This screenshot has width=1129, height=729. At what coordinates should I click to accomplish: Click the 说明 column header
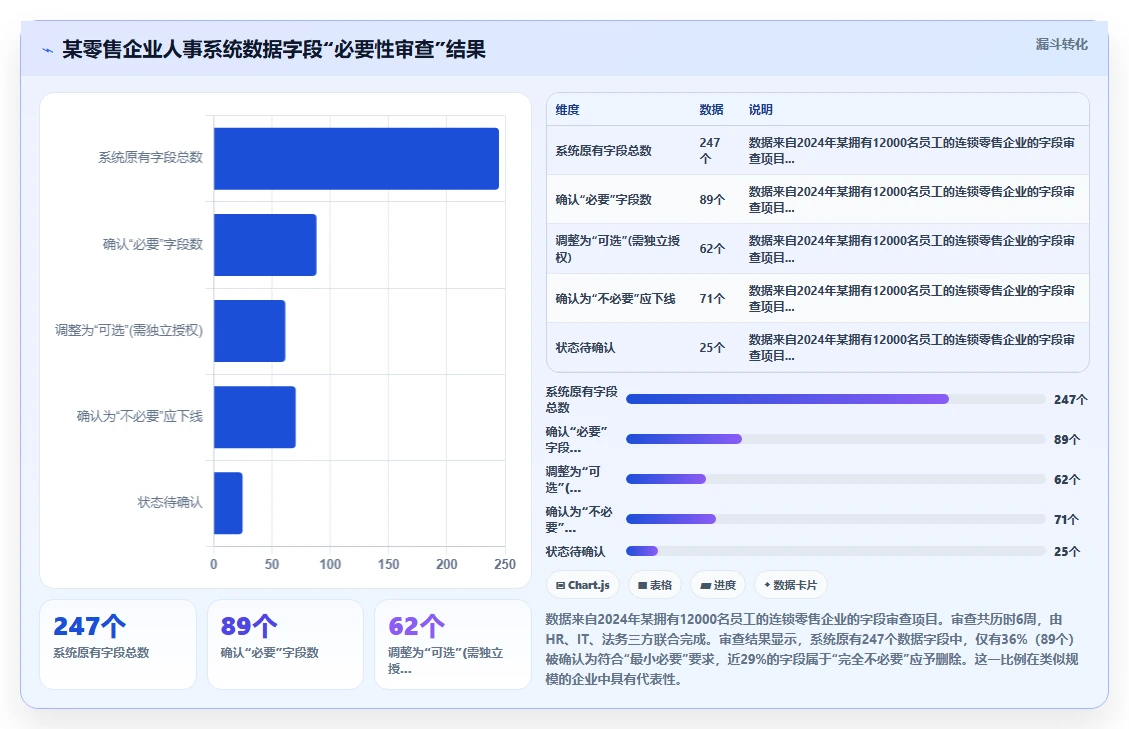tap(760, 109)
